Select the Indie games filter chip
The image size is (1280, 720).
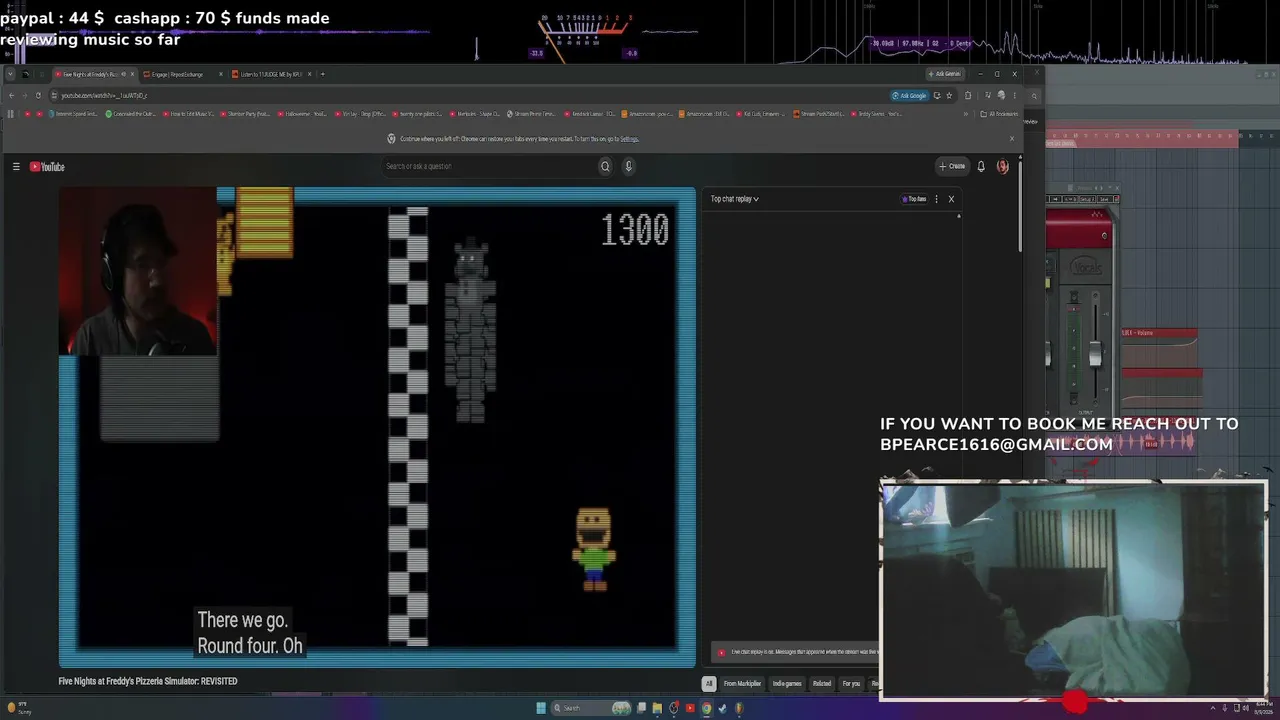point(787,684)
